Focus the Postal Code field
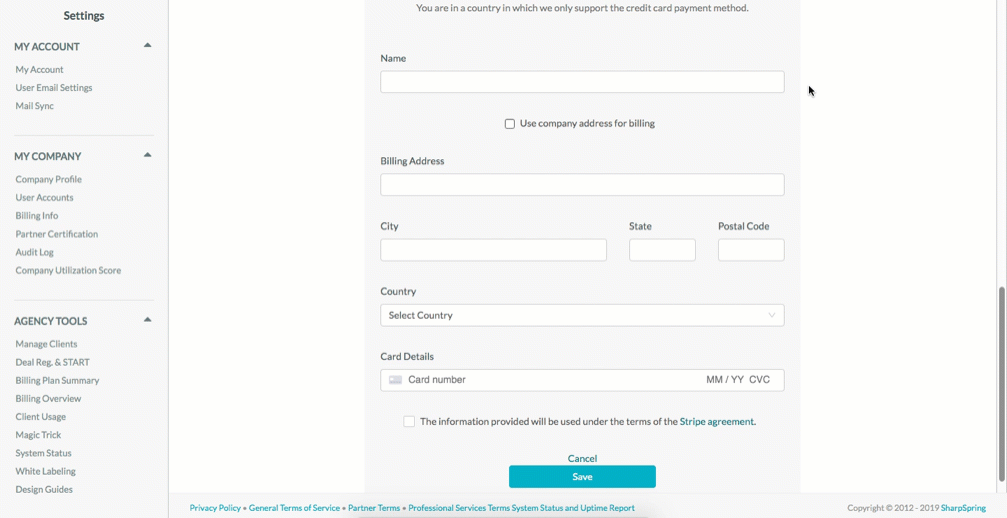This screenshot has width=1007, height=518. (x=751, y=250)
